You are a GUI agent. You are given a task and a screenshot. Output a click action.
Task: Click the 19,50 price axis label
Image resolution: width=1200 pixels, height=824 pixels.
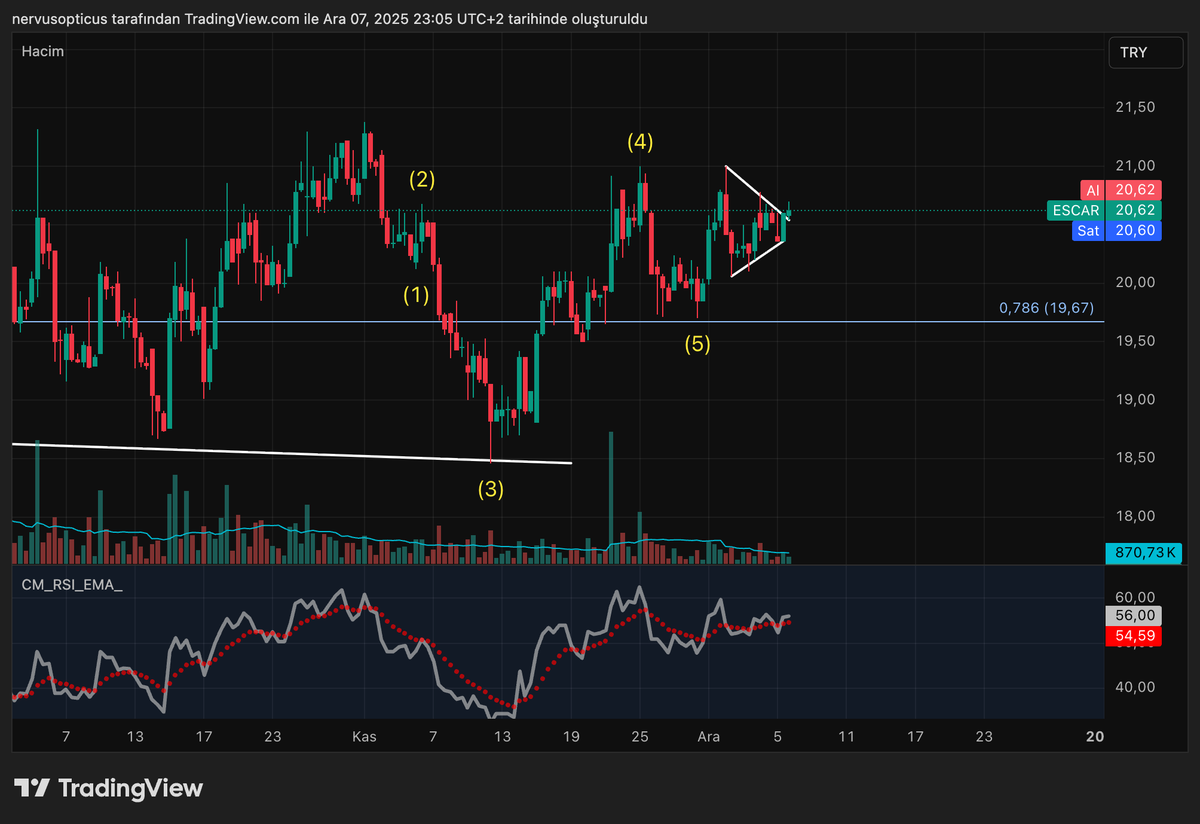[1135, 341]
